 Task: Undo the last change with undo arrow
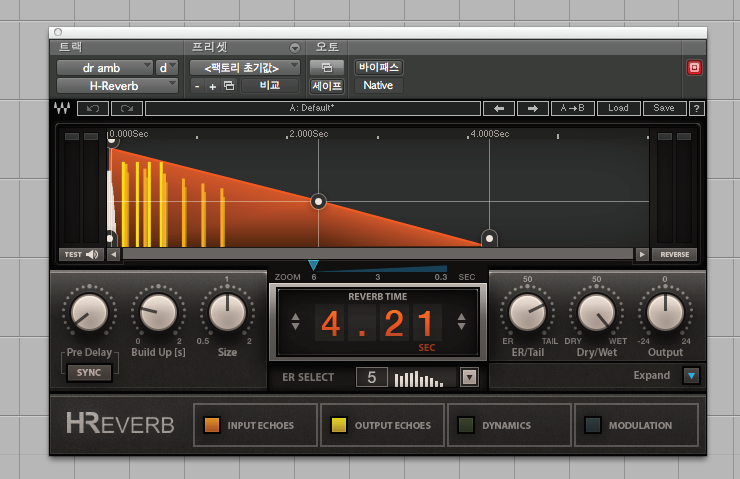point(92,109)
